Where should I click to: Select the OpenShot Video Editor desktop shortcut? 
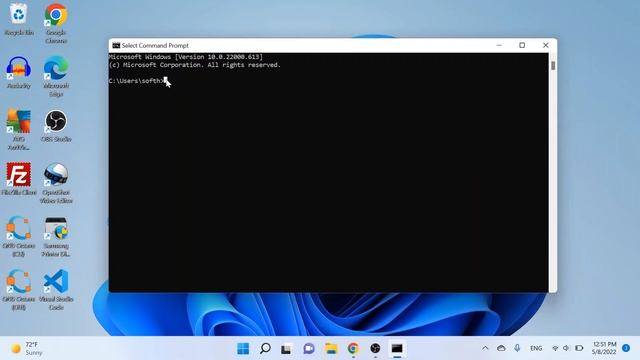[56, 183]
